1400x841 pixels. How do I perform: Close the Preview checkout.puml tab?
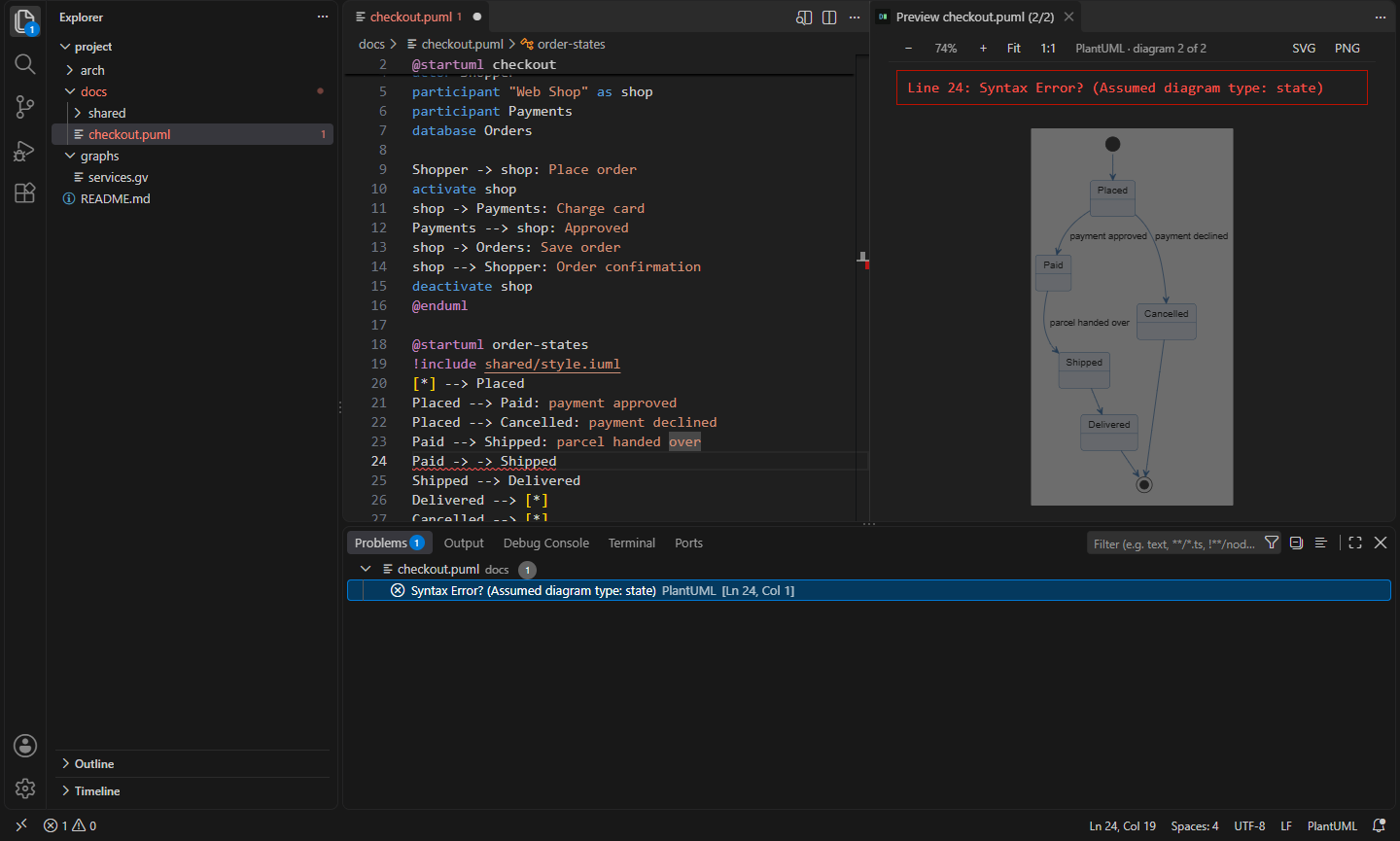point(1068,17)
